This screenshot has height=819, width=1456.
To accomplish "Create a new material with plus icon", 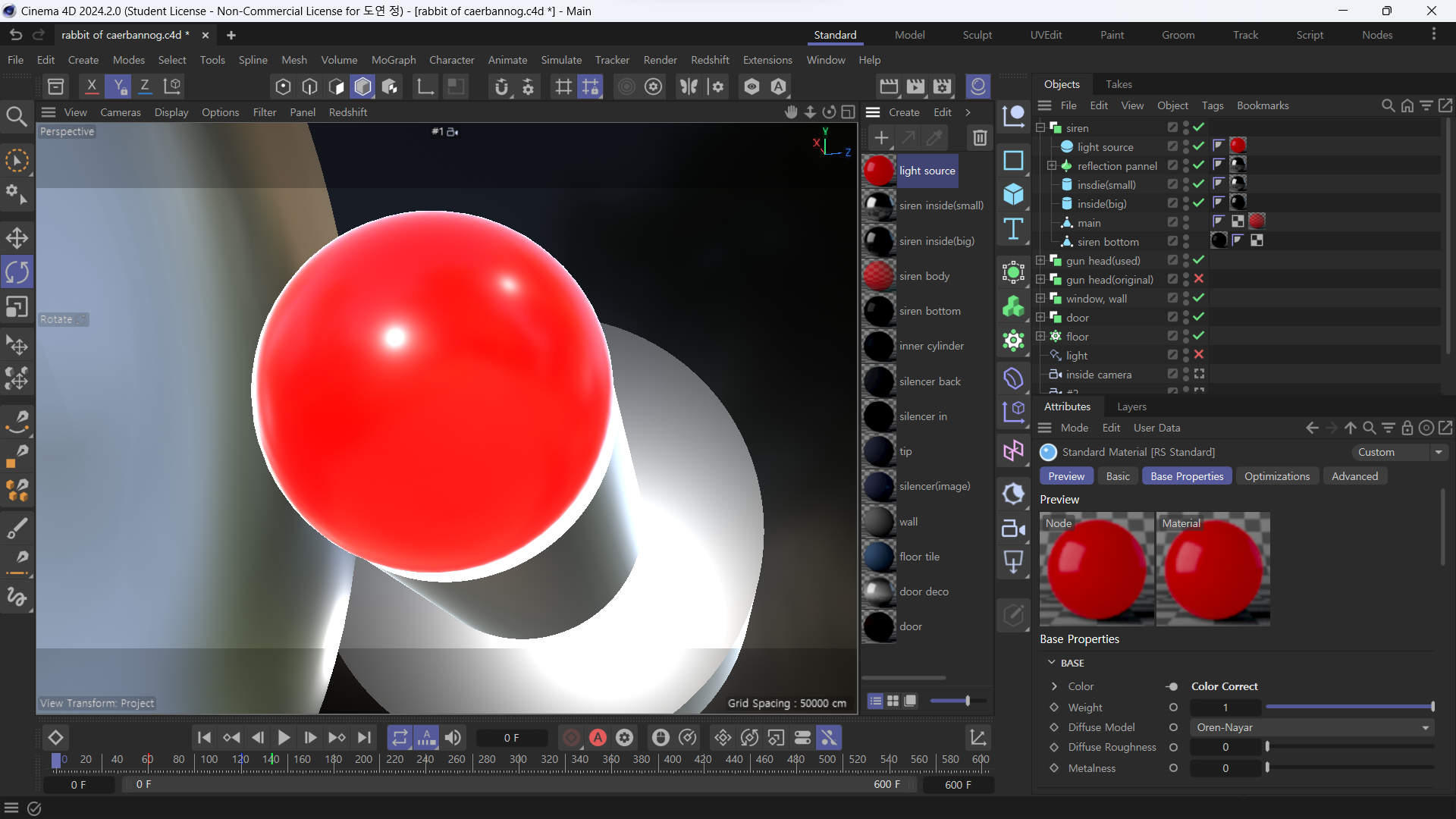I will pyautogui.click(x=880, y=137).
